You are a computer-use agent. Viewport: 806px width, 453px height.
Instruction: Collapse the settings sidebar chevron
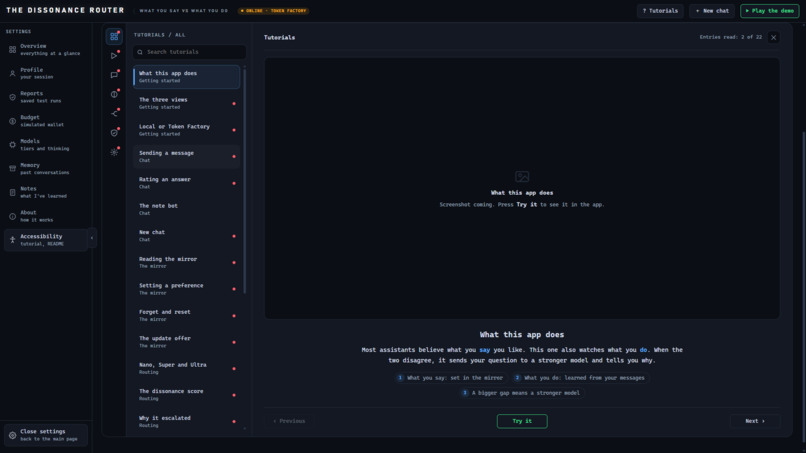click(x=92, y=238)
